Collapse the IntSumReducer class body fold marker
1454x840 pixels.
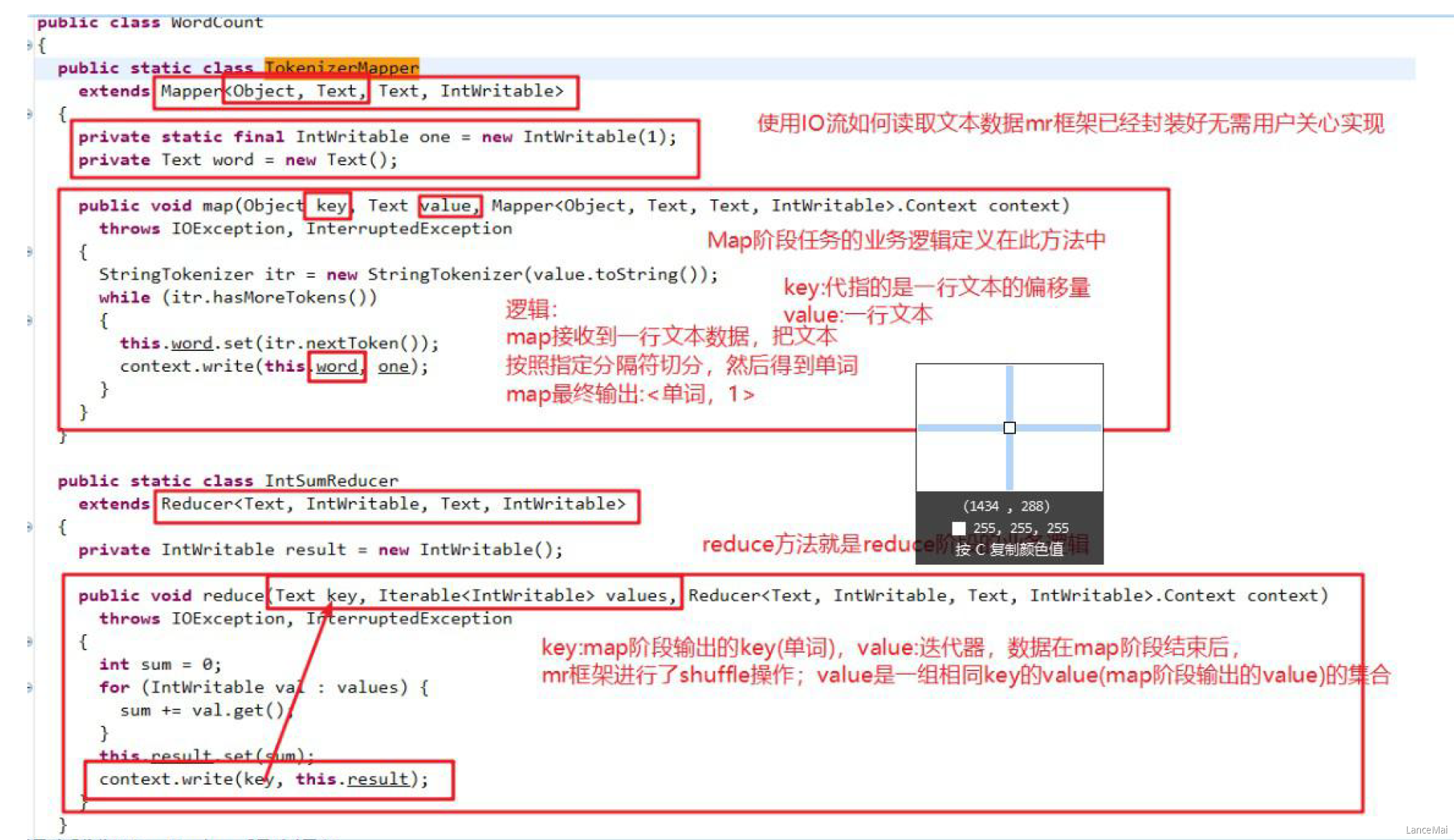point(29,526)
